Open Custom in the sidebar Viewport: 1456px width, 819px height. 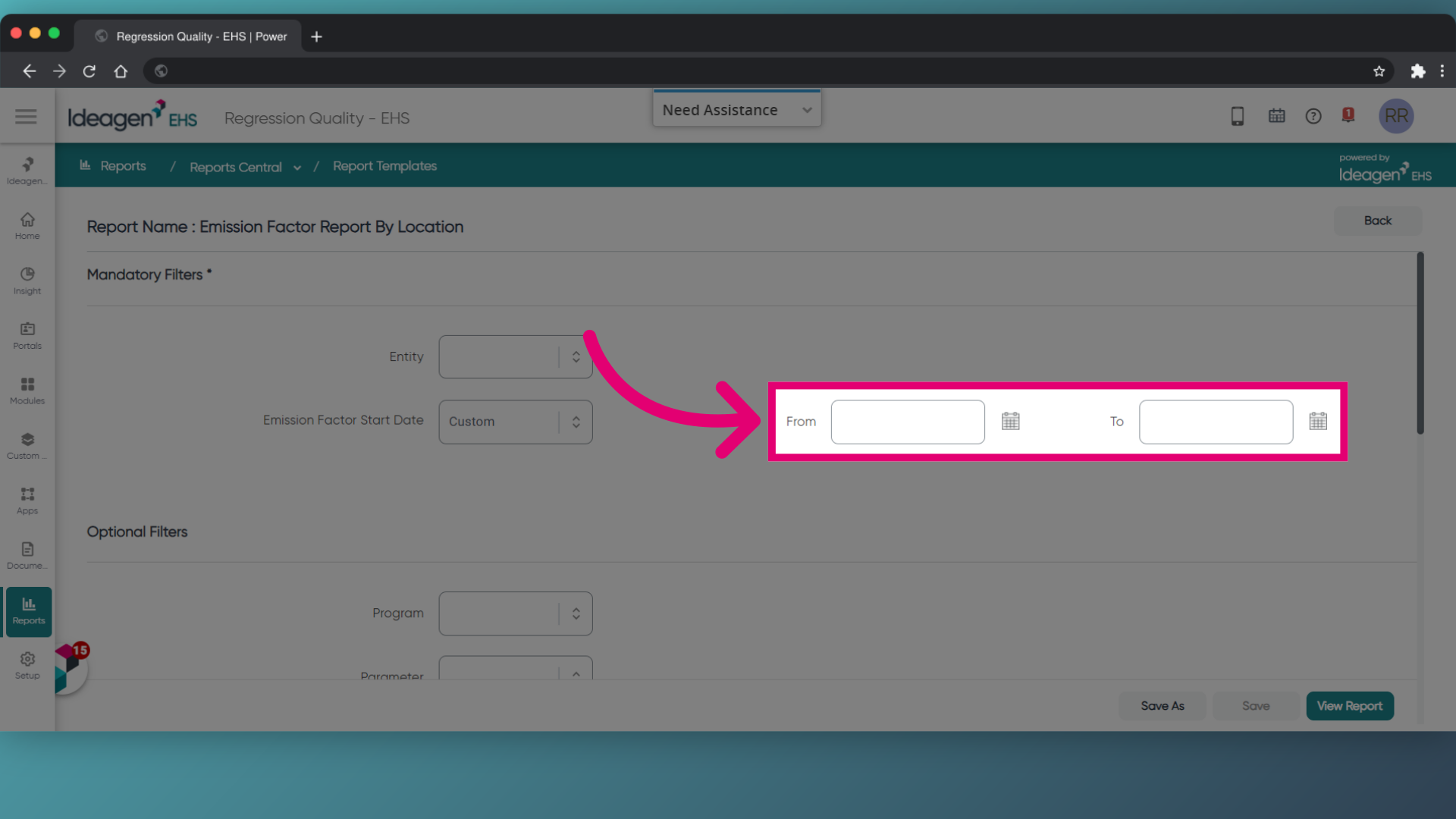pos(27,446)
